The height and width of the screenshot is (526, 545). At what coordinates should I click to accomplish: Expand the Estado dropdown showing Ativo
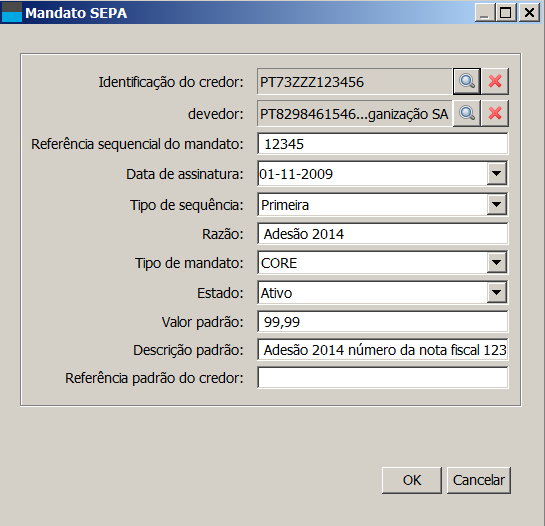[497, 292]
